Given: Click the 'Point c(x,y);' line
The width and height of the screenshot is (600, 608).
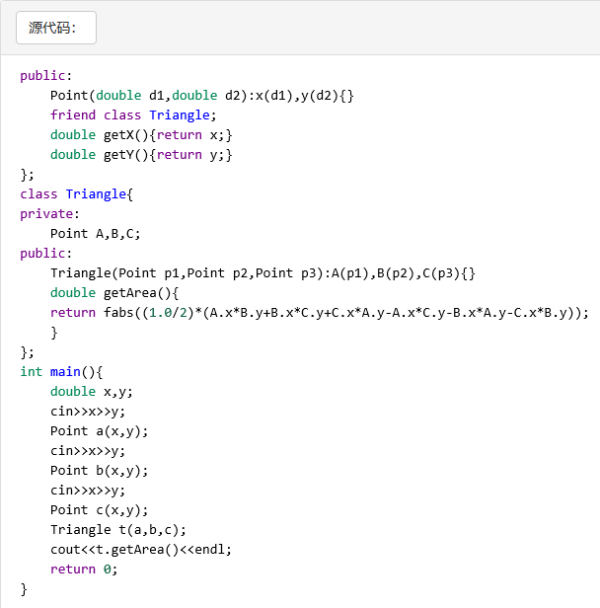Looking at the screenshot, I should 99,510.
